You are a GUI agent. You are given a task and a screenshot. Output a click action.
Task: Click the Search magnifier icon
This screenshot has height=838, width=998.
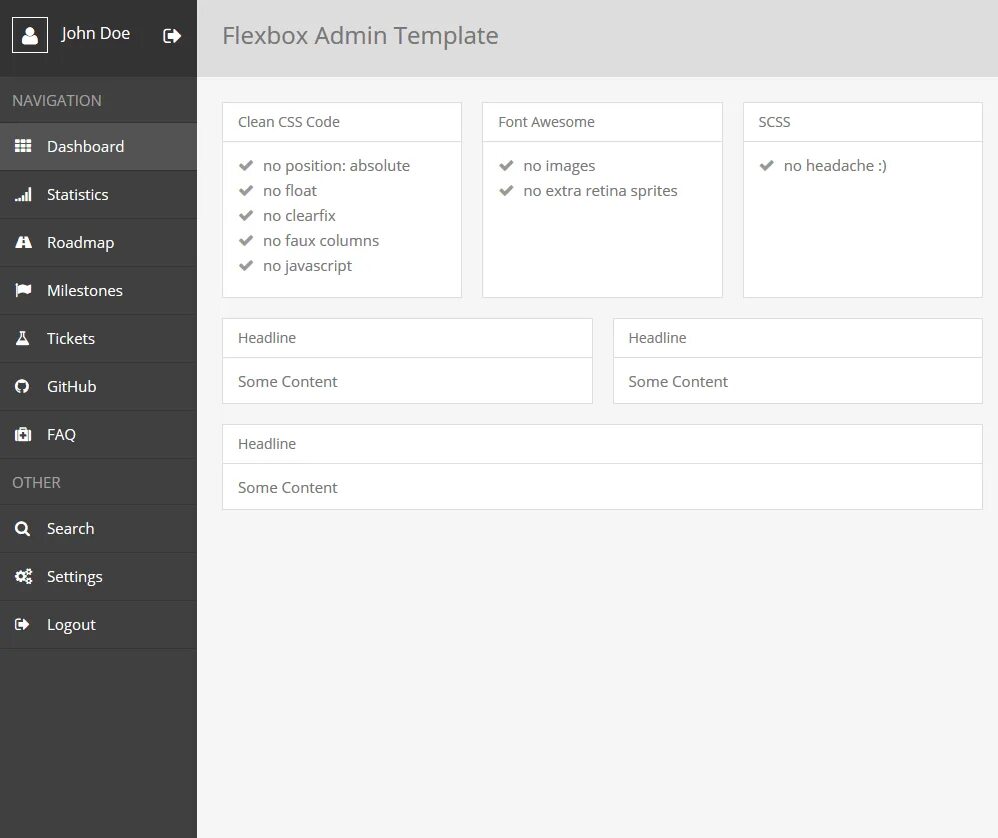[23, 529]
